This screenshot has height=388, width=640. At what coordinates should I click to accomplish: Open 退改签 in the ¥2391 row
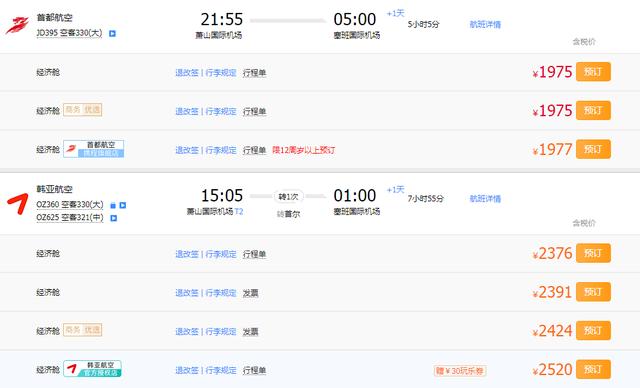[x=187, y=293]
